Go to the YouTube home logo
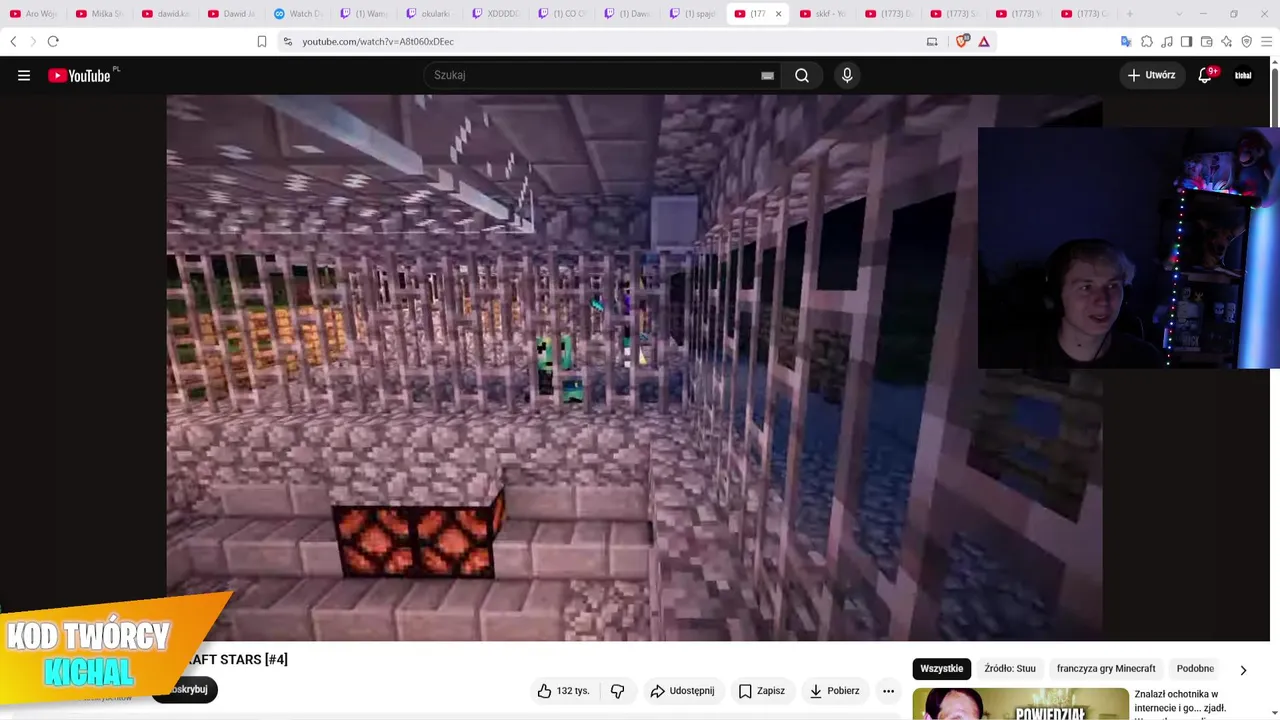This screenshot has height=720, width=1280. pos(81,75)
